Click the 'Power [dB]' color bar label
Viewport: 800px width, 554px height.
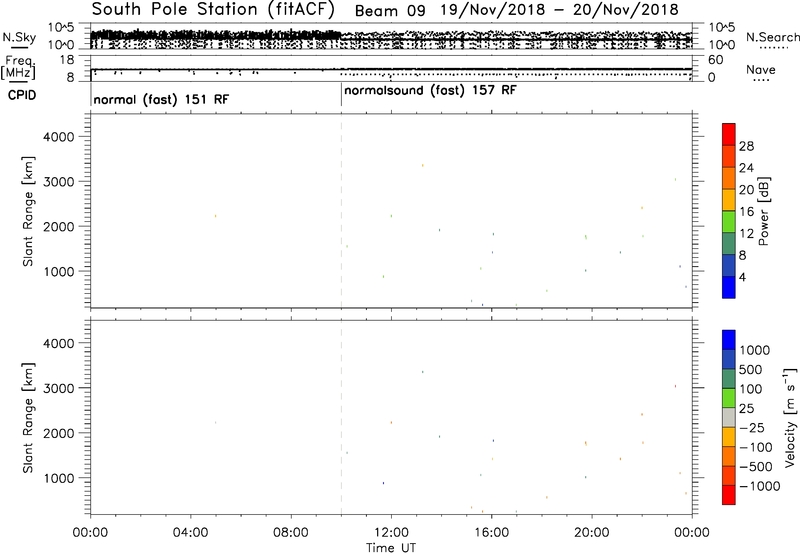763,211
